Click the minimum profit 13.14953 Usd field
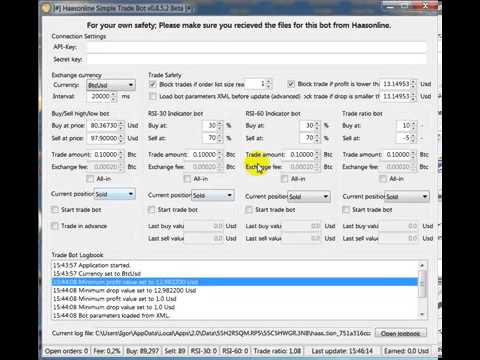 click(x=398, y=84)
